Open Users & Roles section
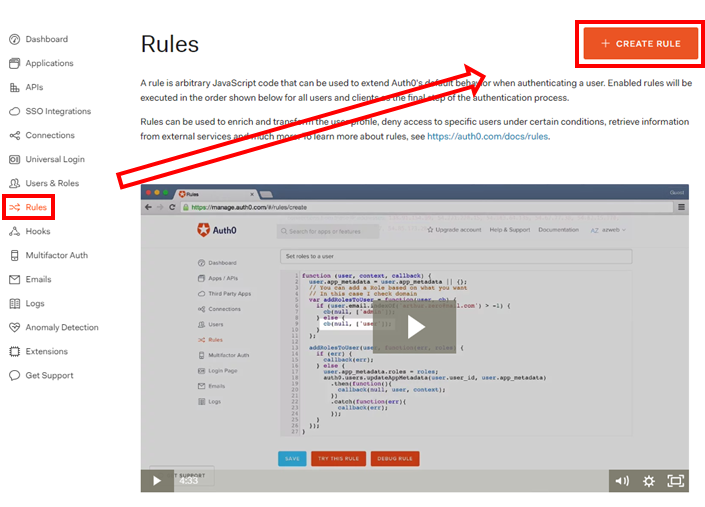The height and width of the screenshot is (507, 705). 52,183
